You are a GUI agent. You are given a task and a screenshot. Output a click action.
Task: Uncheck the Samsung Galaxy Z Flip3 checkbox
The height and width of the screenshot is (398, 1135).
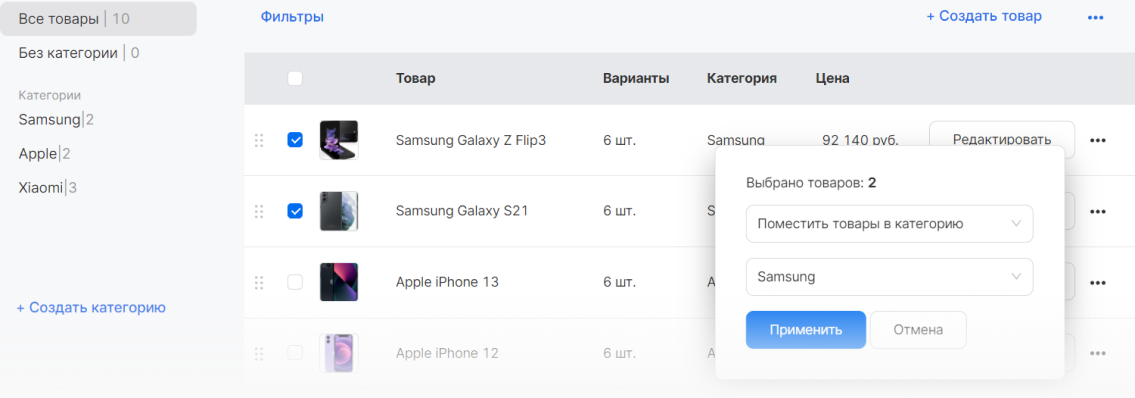tap(295, 140)
